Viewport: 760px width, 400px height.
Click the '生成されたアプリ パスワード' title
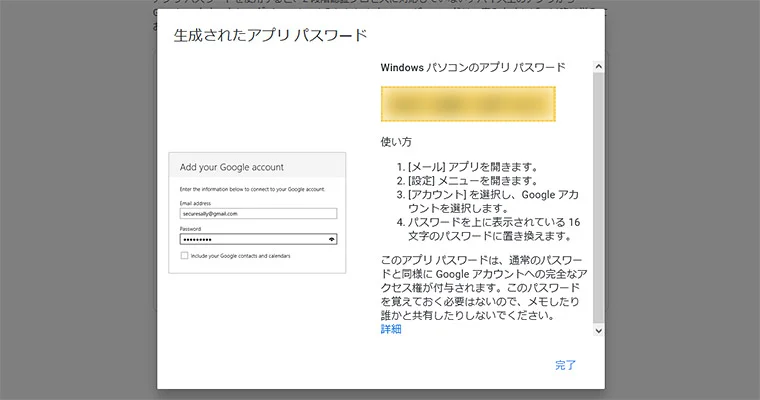[270, 35]
